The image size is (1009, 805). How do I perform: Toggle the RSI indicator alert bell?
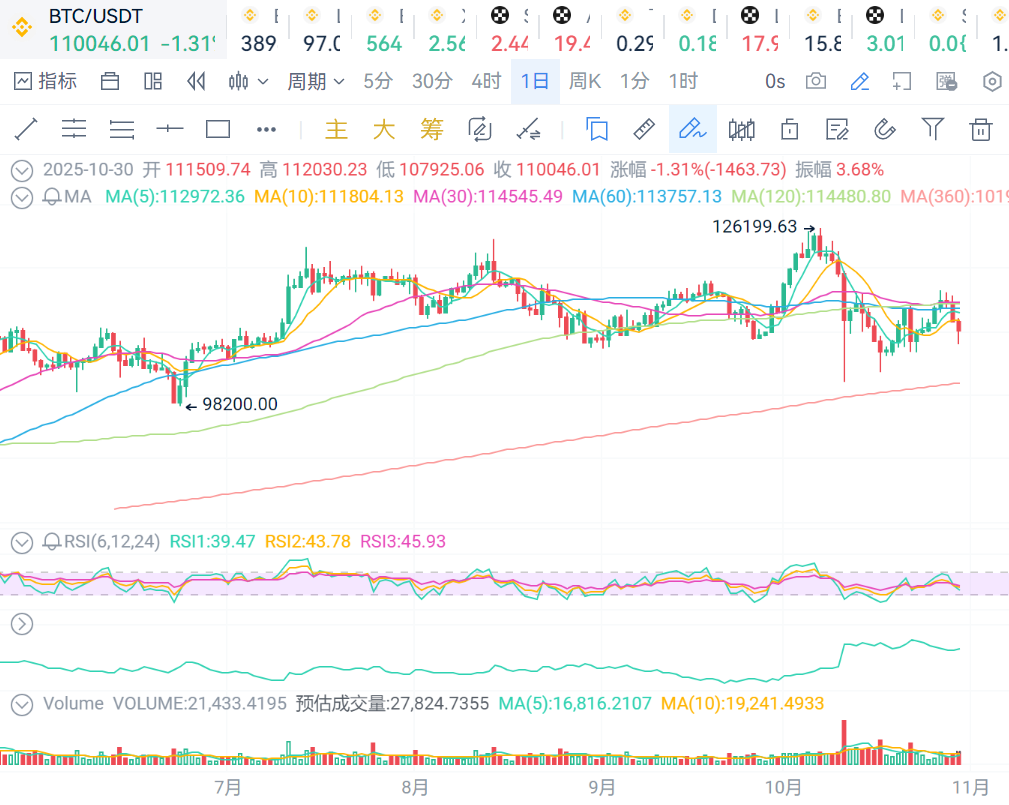coord(51,542)
